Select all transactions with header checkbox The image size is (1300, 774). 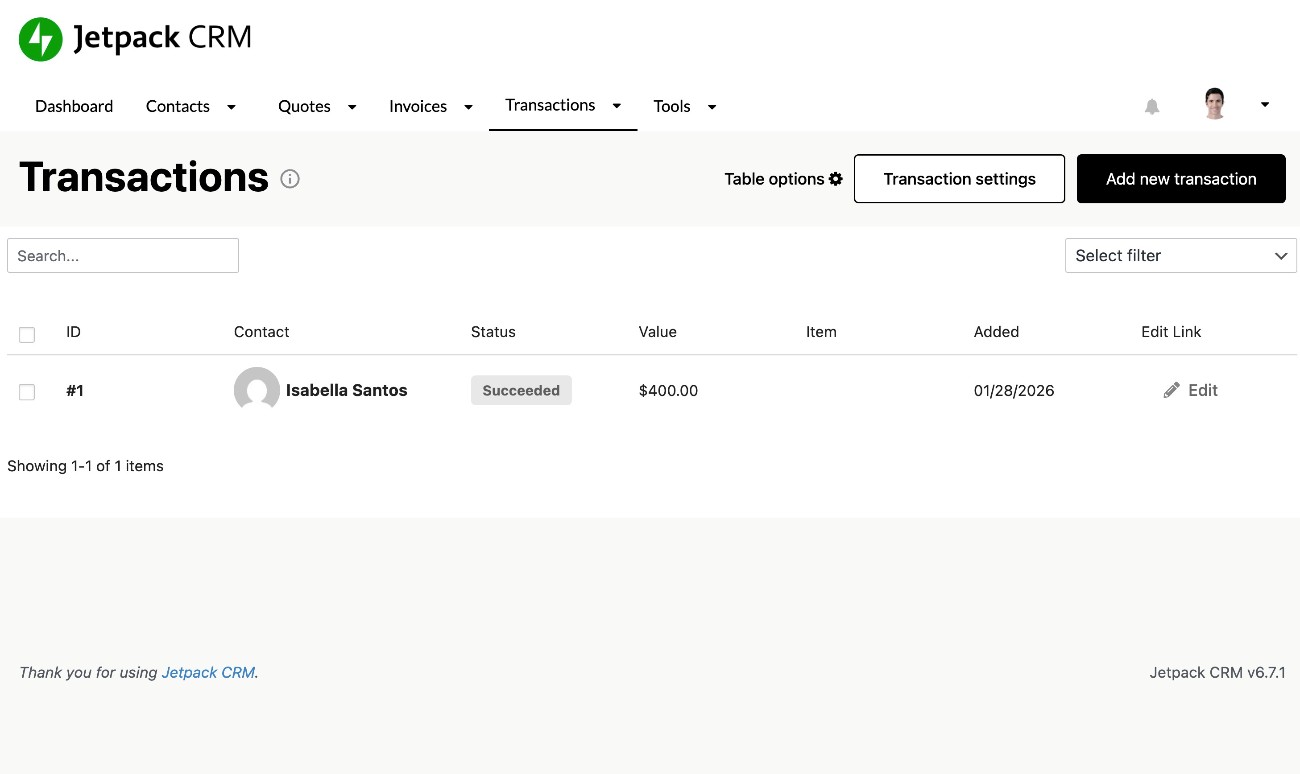point(27,334)
